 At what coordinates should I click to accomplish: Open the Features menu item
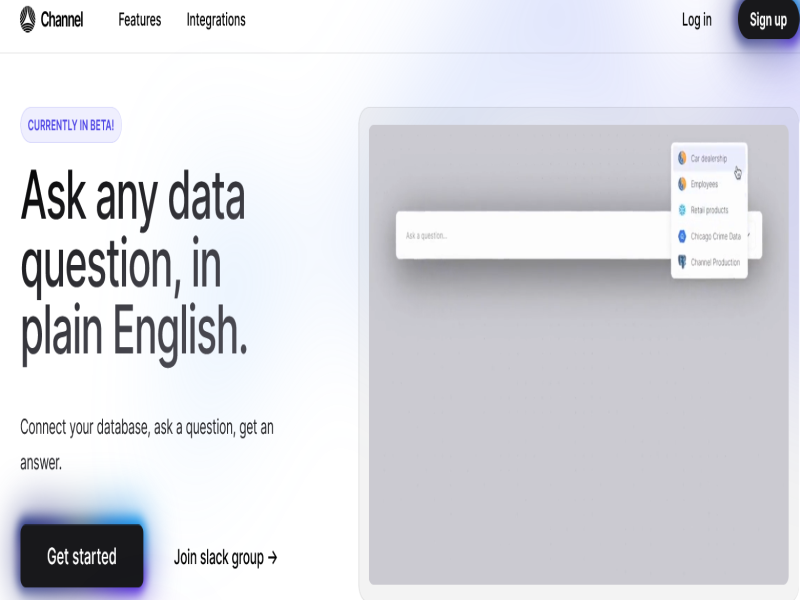pos(139,20)
